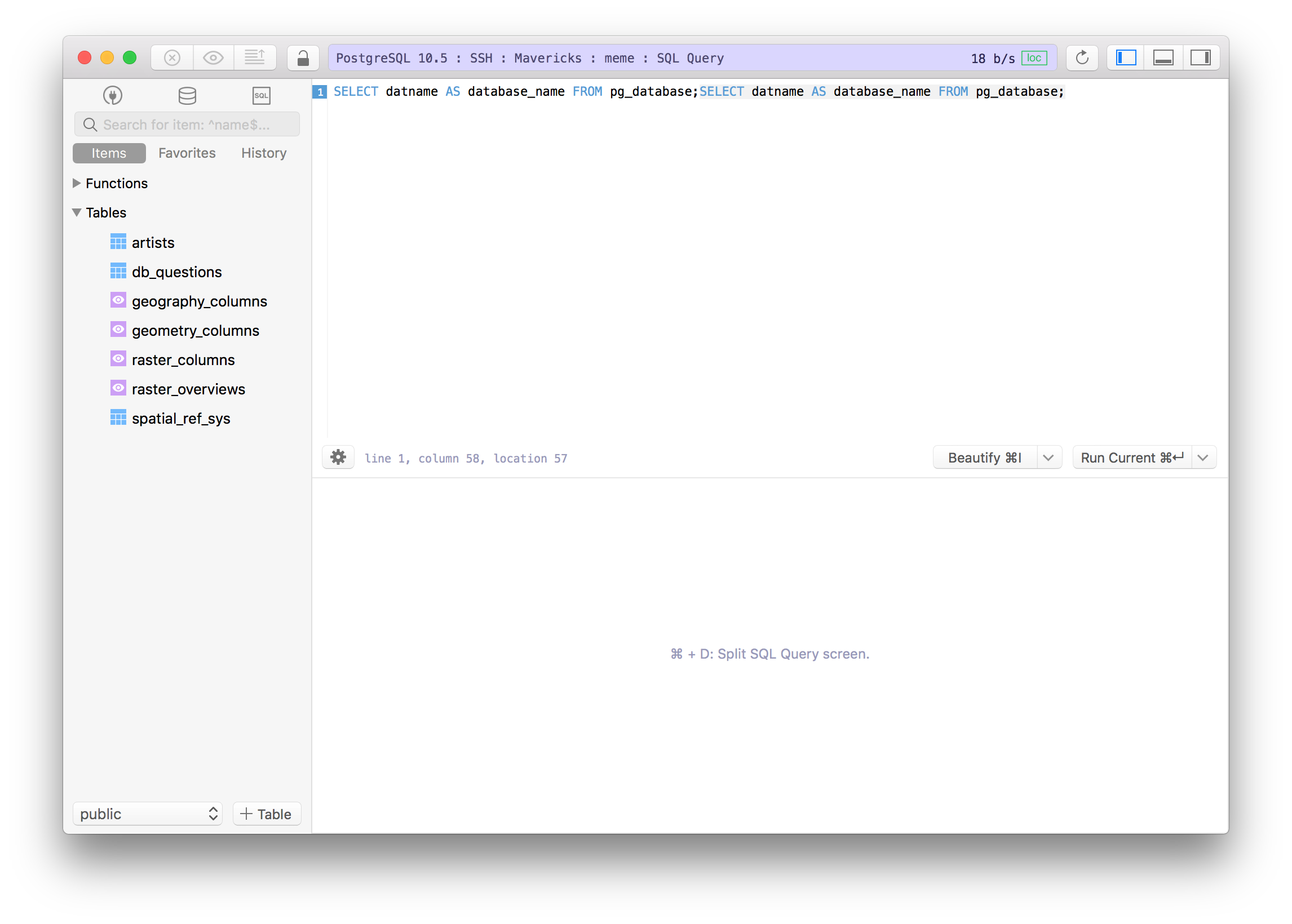Toggle the right sidebar panel visibility
Screen dimensions: 1292x924
coord(1201,57)
